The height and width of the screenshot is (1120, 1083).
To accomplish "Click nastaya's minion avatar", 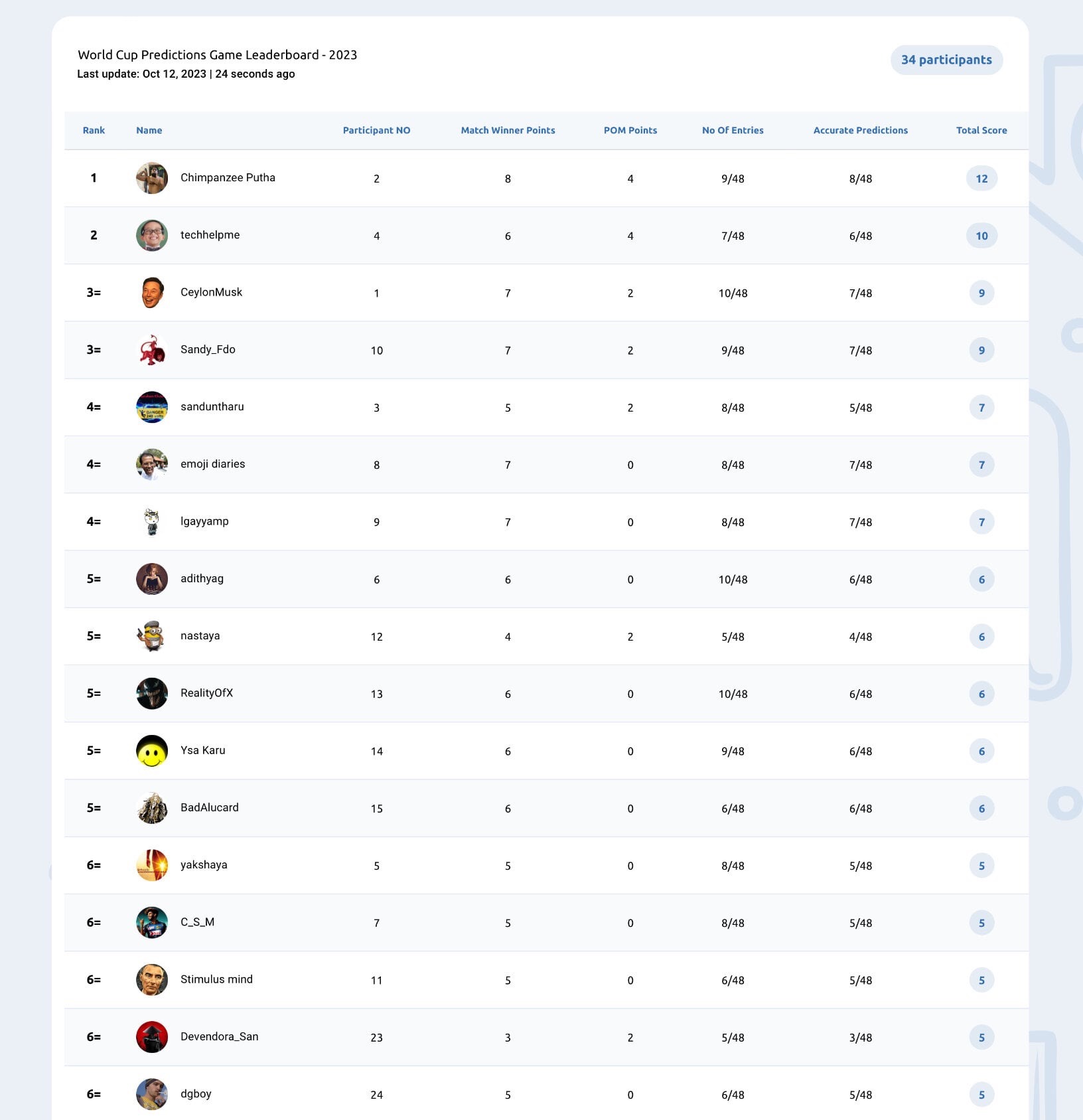I will [152, 636].
